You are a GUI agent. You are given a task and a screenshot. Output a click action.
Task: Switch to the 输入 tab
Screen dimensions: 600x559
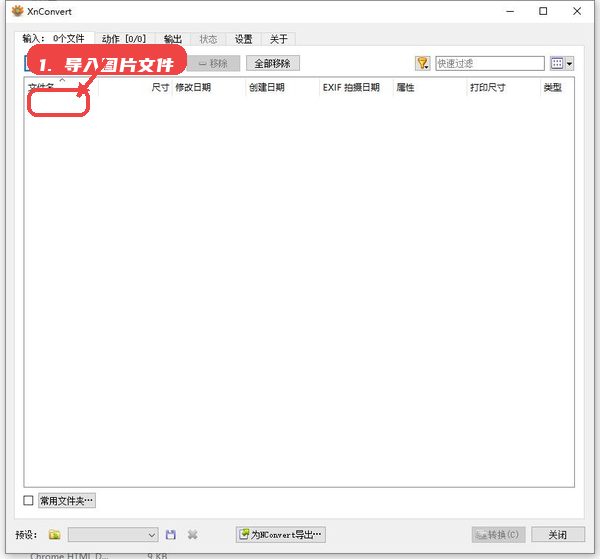click(x=54, y=39)
